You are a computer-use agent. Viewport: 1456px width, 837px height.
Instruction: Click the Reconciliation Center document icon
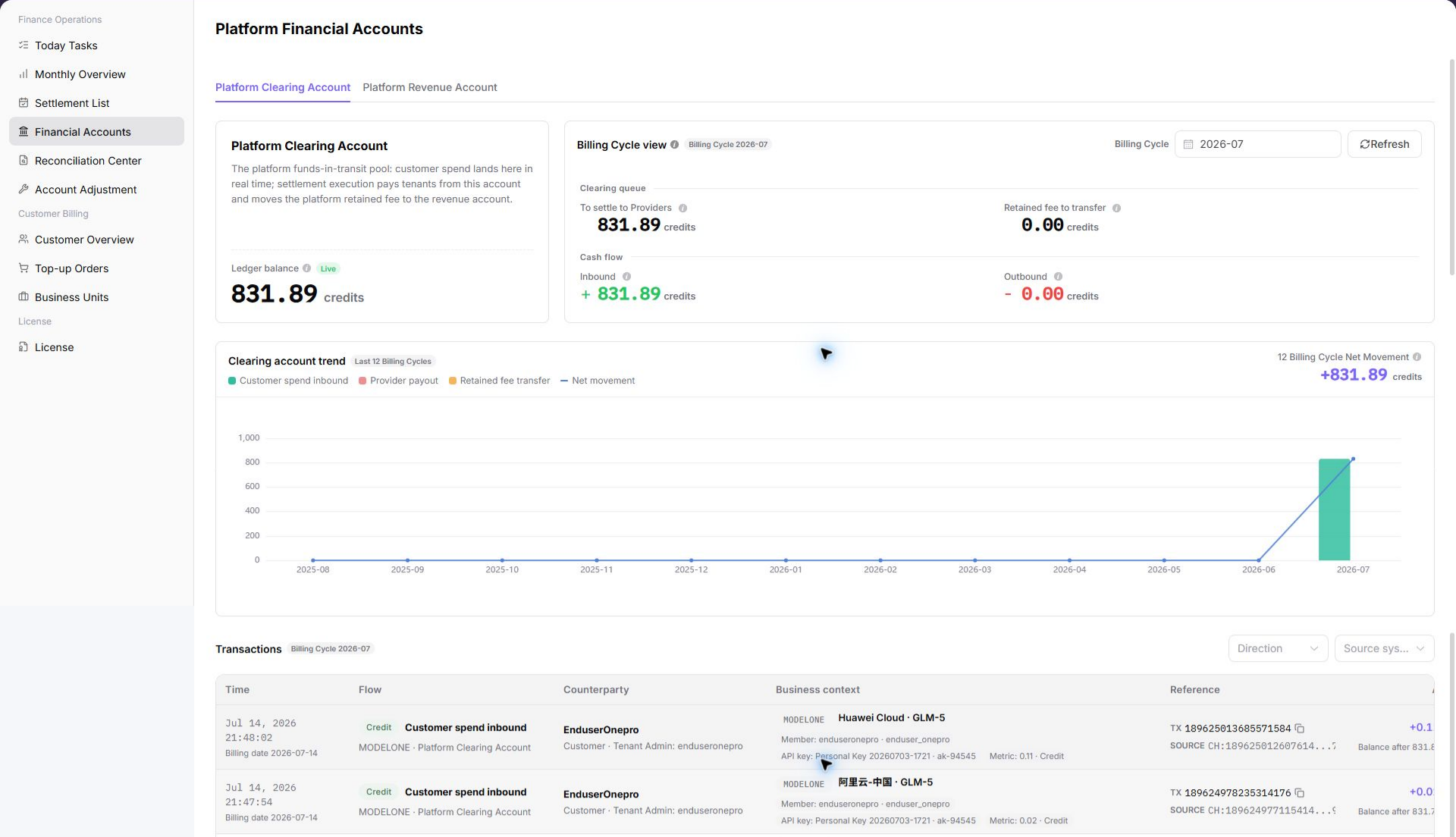point(24,161)
